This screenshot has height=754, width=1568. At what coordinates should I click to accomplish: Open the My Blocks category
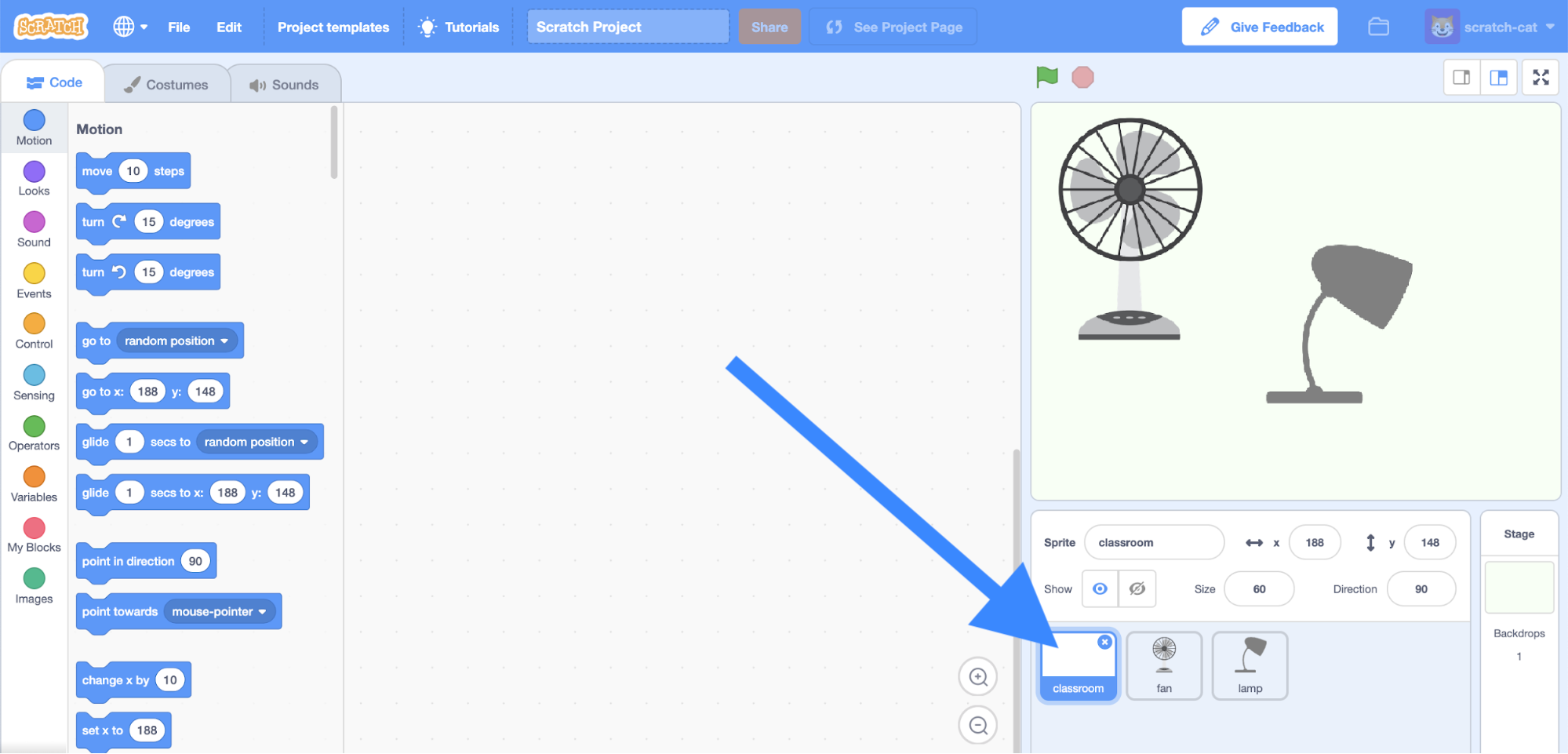(x=33, y=536)
